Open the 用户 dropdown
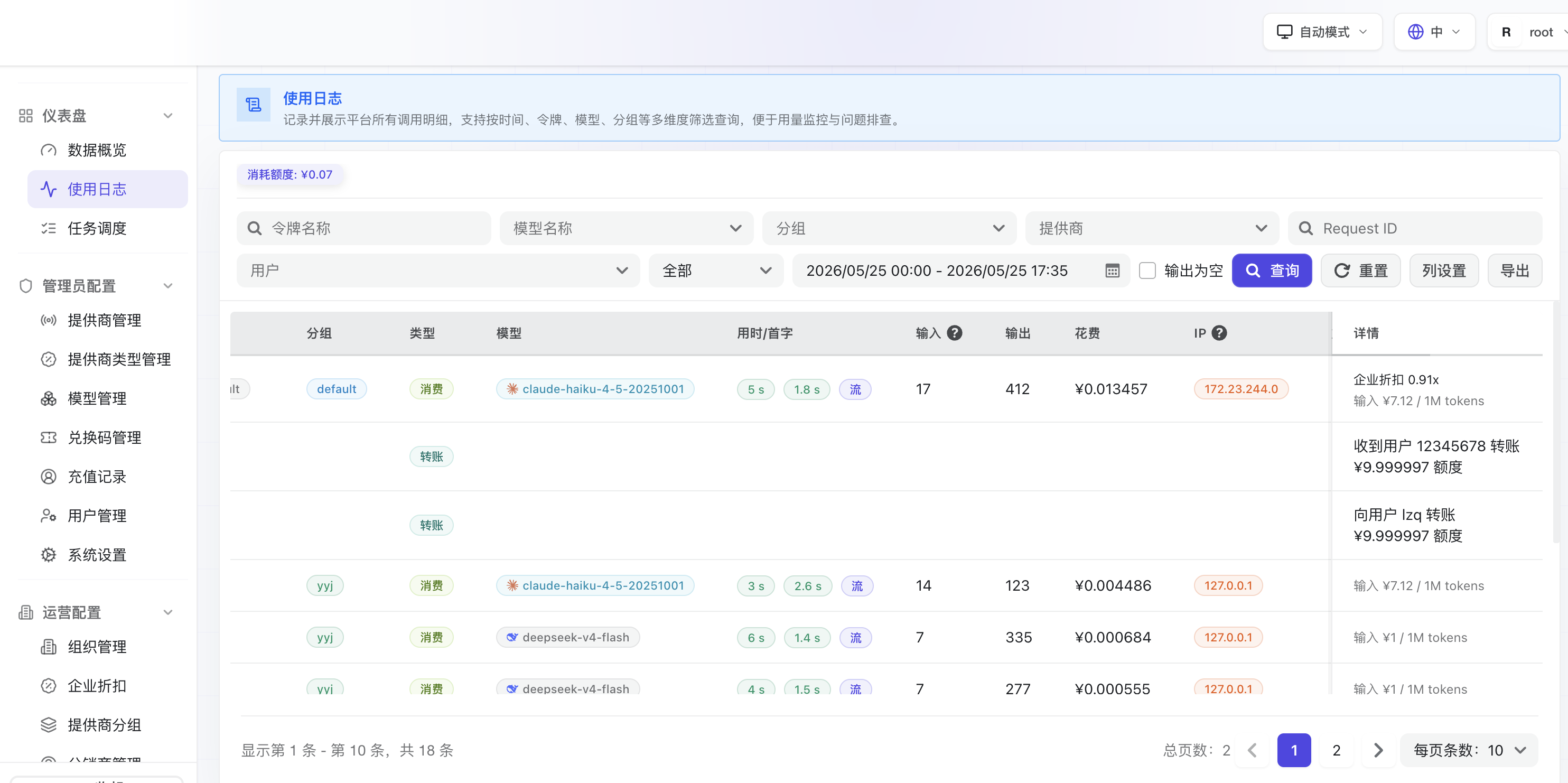Screen dimensions: 1568x783 click(438, 271)
